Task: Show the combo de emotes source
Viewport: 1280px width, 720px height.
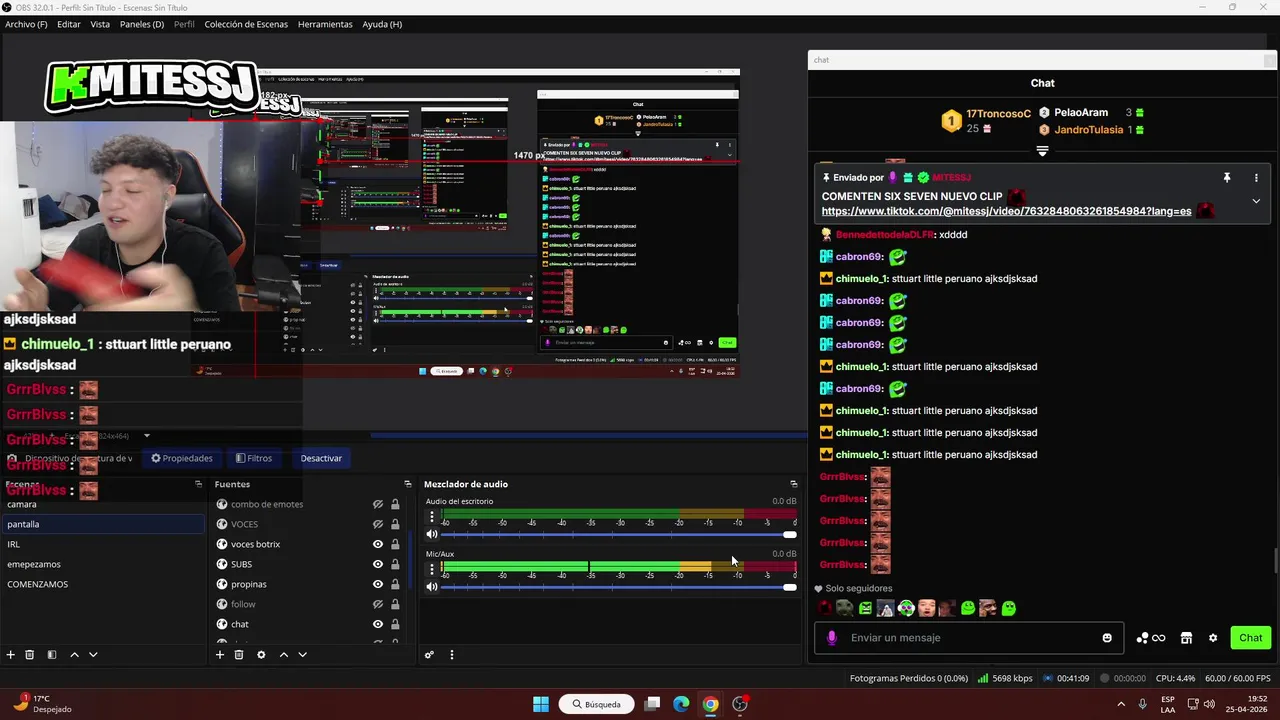Action: (378, 504)
